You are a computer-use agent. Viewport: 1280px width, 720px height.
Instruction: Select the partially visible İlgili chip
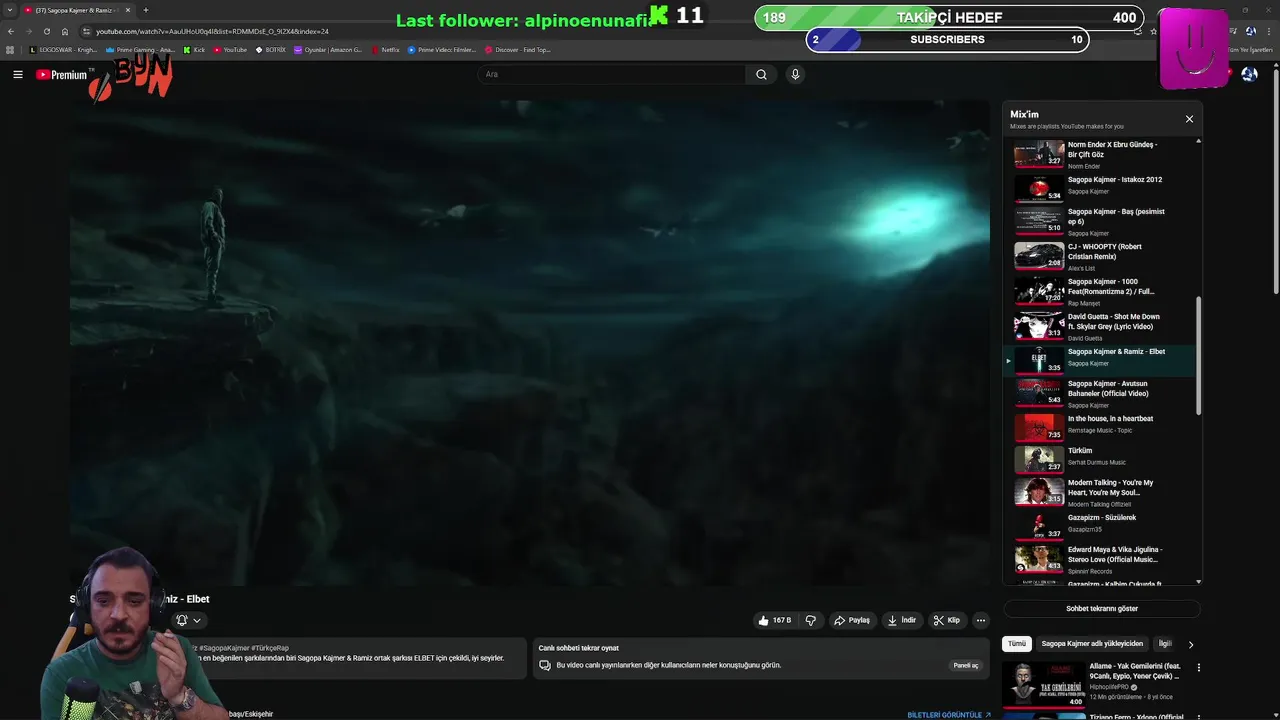click(x=1164, y=644)
